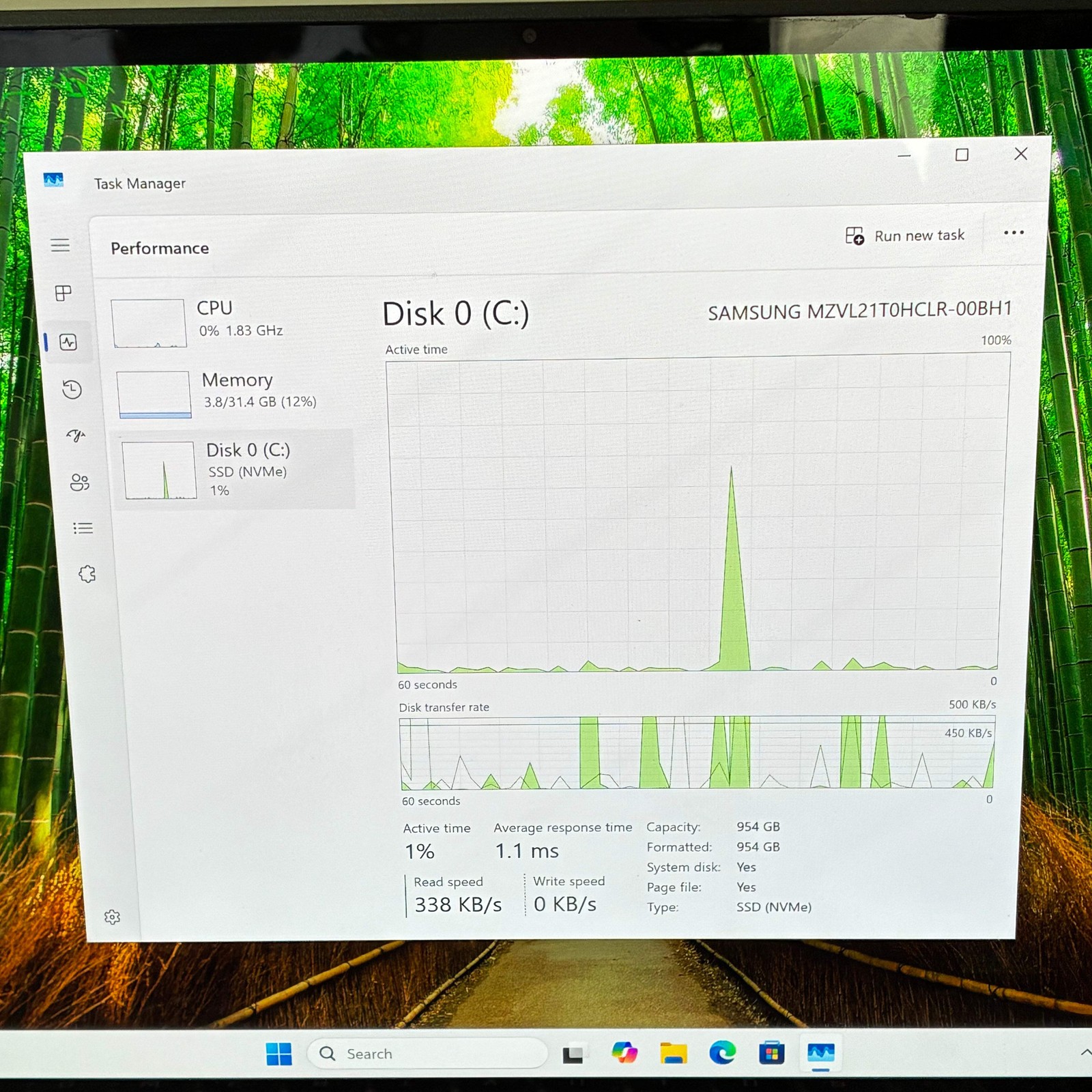Click the '3.8/31.4 GB (12%)' memory text

[260, 402]
